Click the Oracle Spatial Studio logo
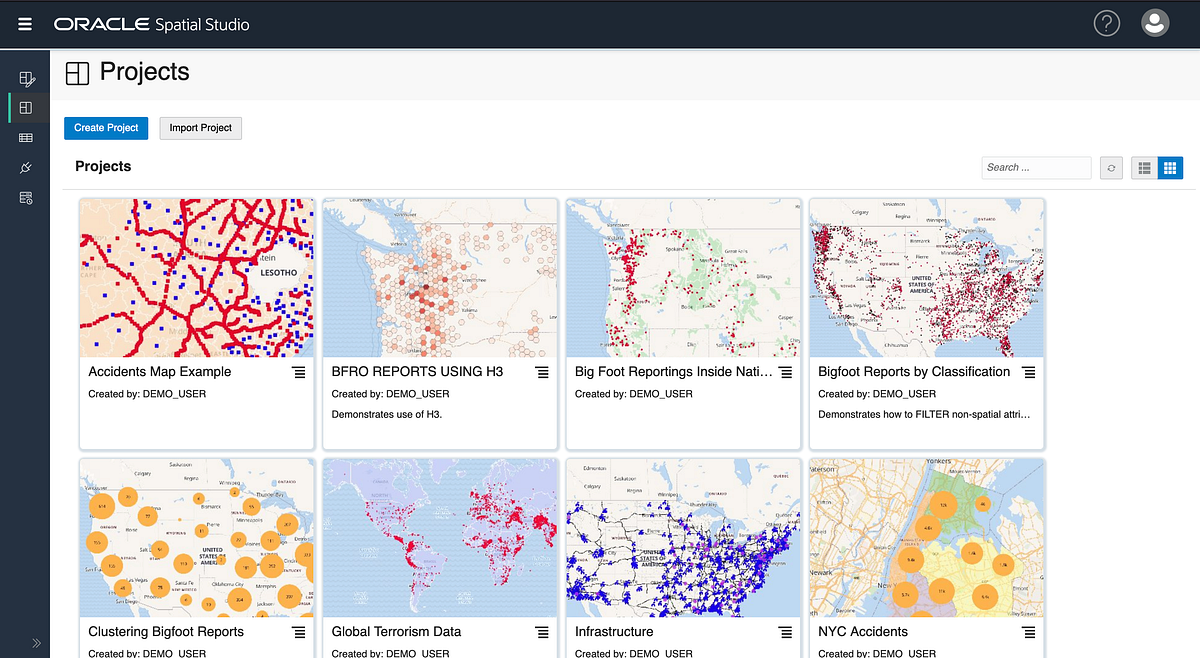Image resolution: width=1200 pixels, height=658 pixels. click(x=152, y=22)
